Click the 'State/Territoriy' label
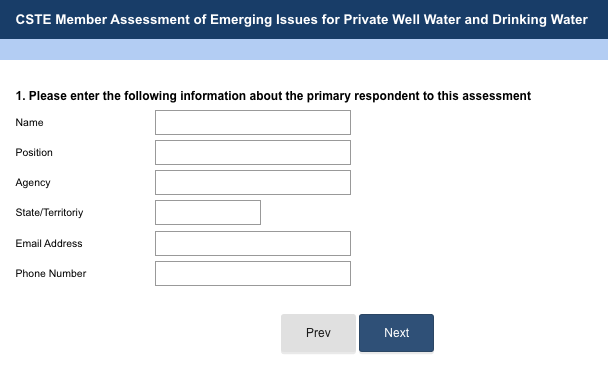Image resolution: width=608 pixels, height=387 pixels. pos(49,213)
